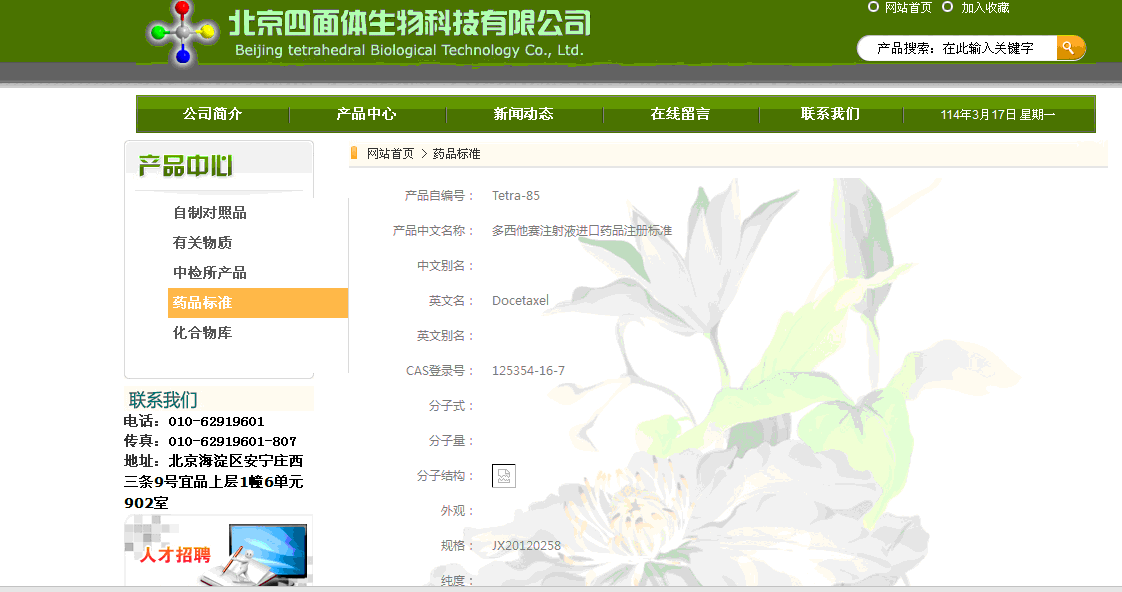Click highlighted 药品标准 sidebar item

(x=203, y=303)
